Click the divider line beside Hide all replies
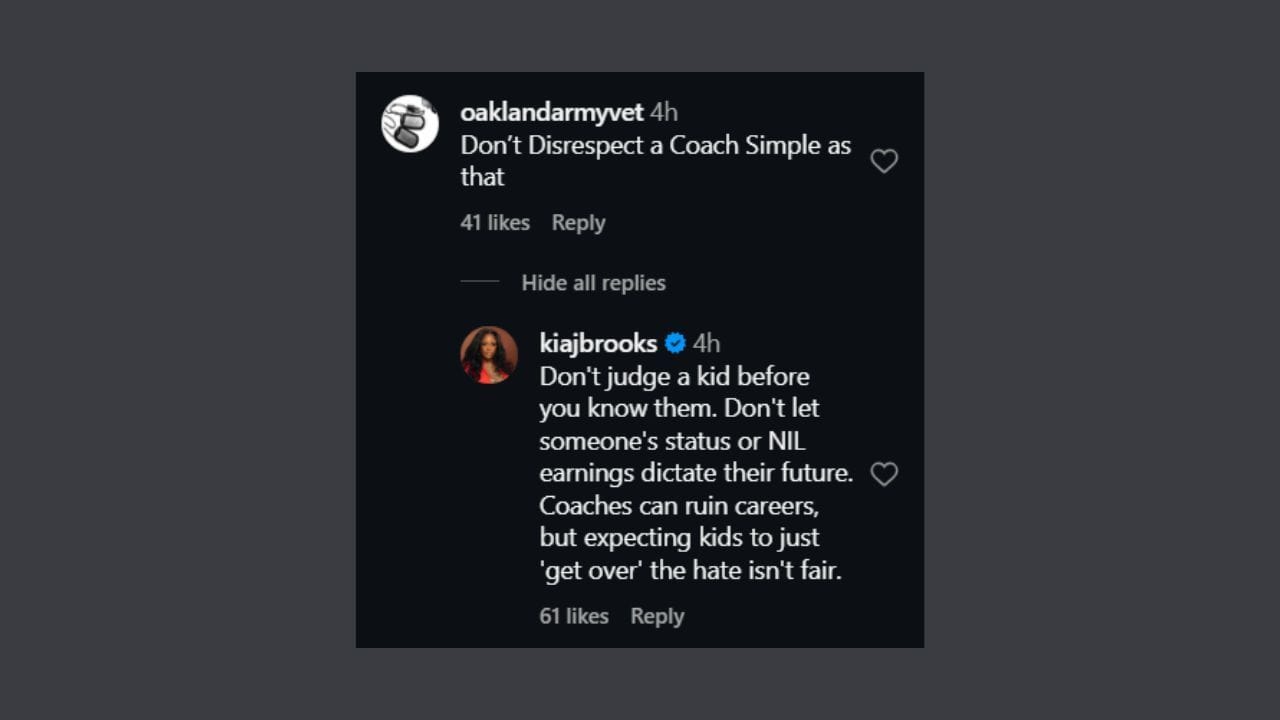Screen dimensions: 1280x720 479,283
